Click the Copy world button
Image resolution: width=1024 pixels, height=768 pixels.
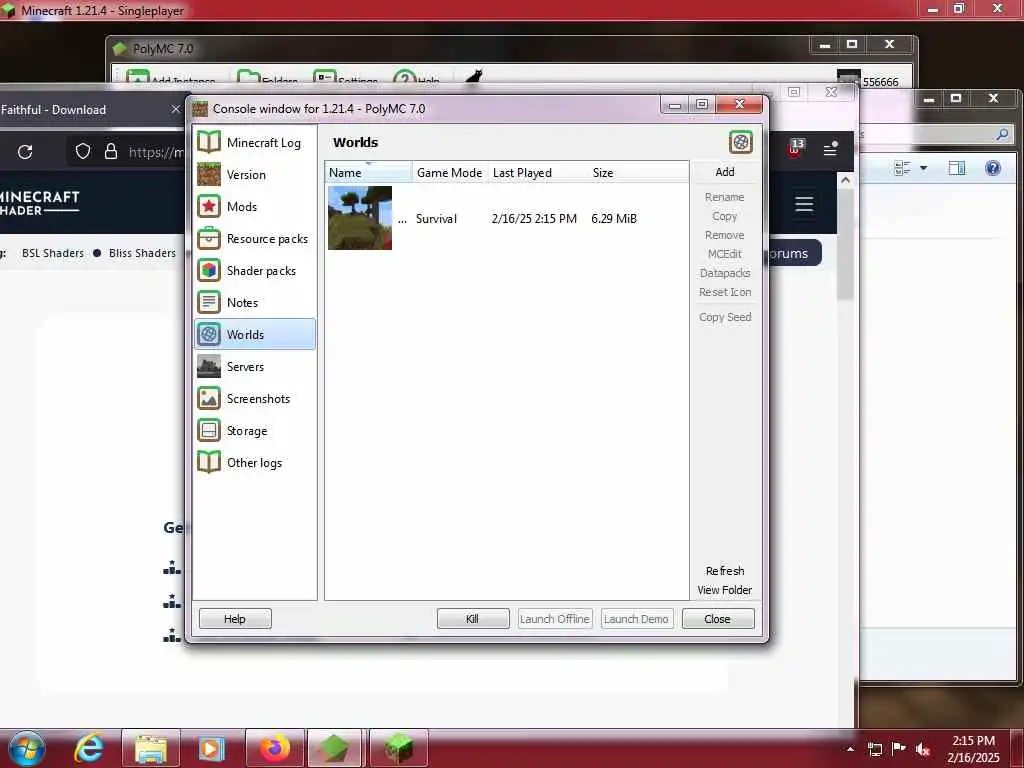coord(725,216)
